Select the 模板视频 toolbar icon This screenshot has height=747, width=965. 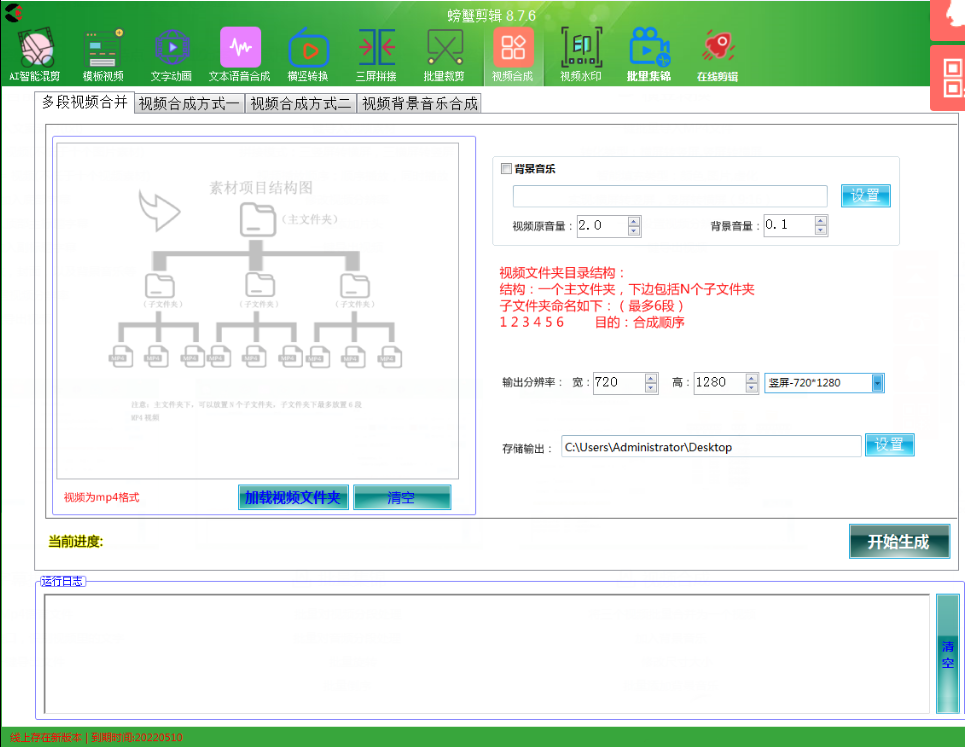(103, 50)
